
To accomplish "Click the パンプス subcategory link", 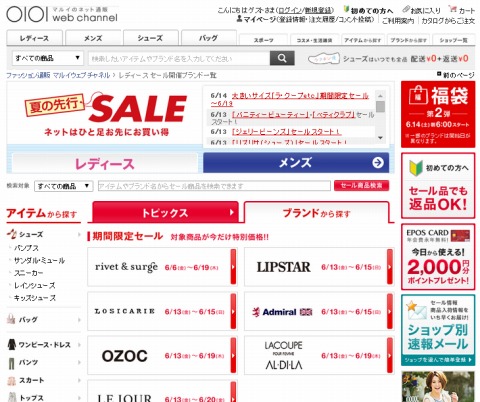I will pos(26,248).
